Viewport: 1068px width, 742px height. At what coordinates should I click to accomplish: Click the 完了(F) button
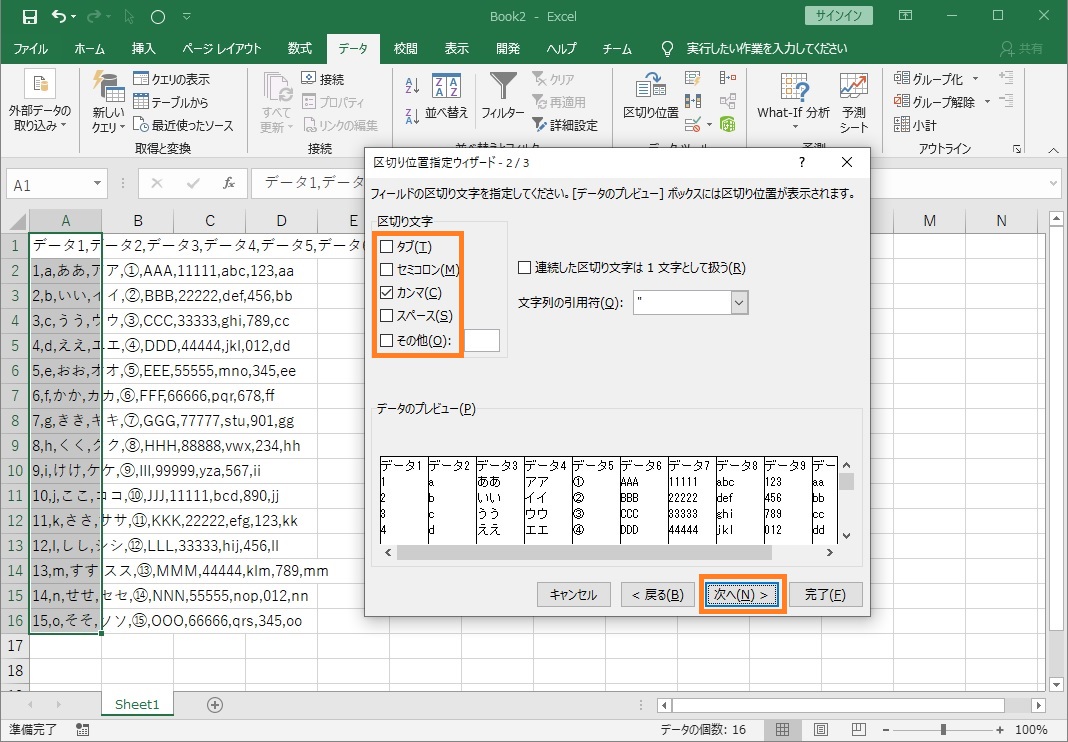pyautogui.click(x=825, y=595)
